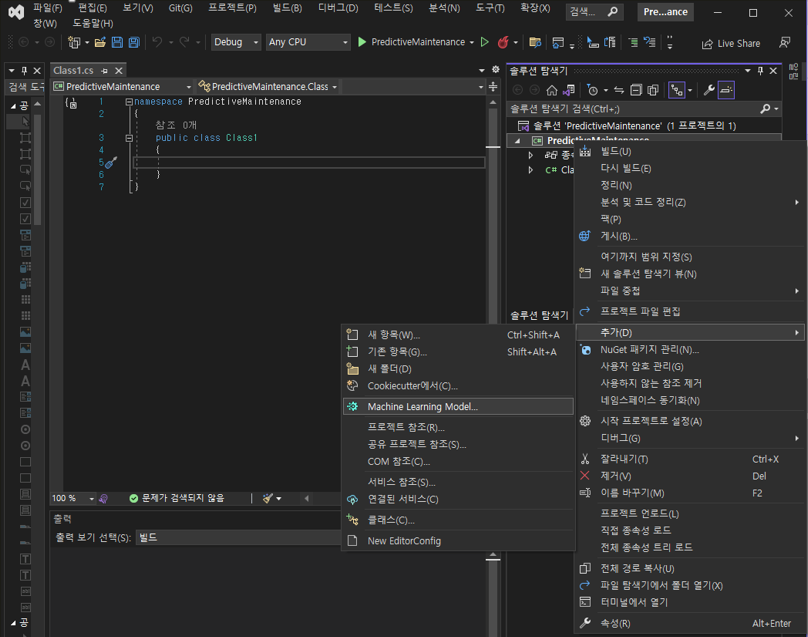
Task: Click the Hot Reload flame icon
Action: tap(503, 42)
